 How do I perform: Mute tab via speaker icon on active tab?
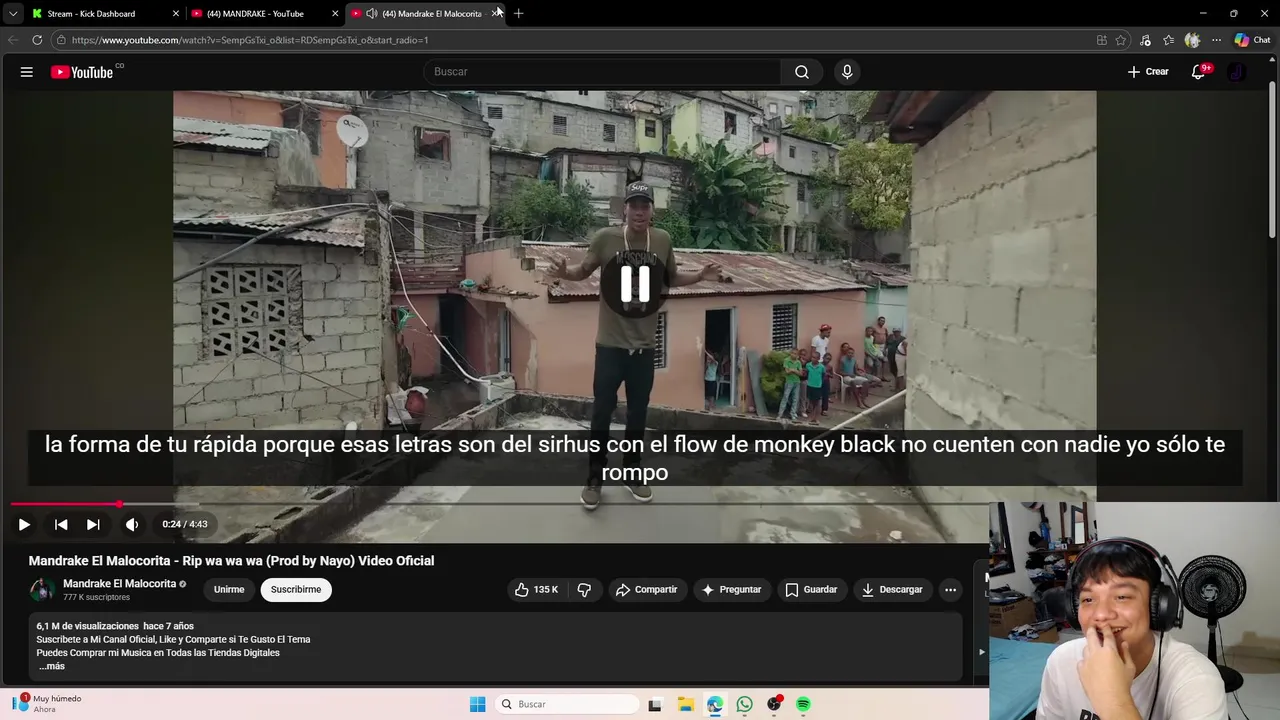(371, 14)
